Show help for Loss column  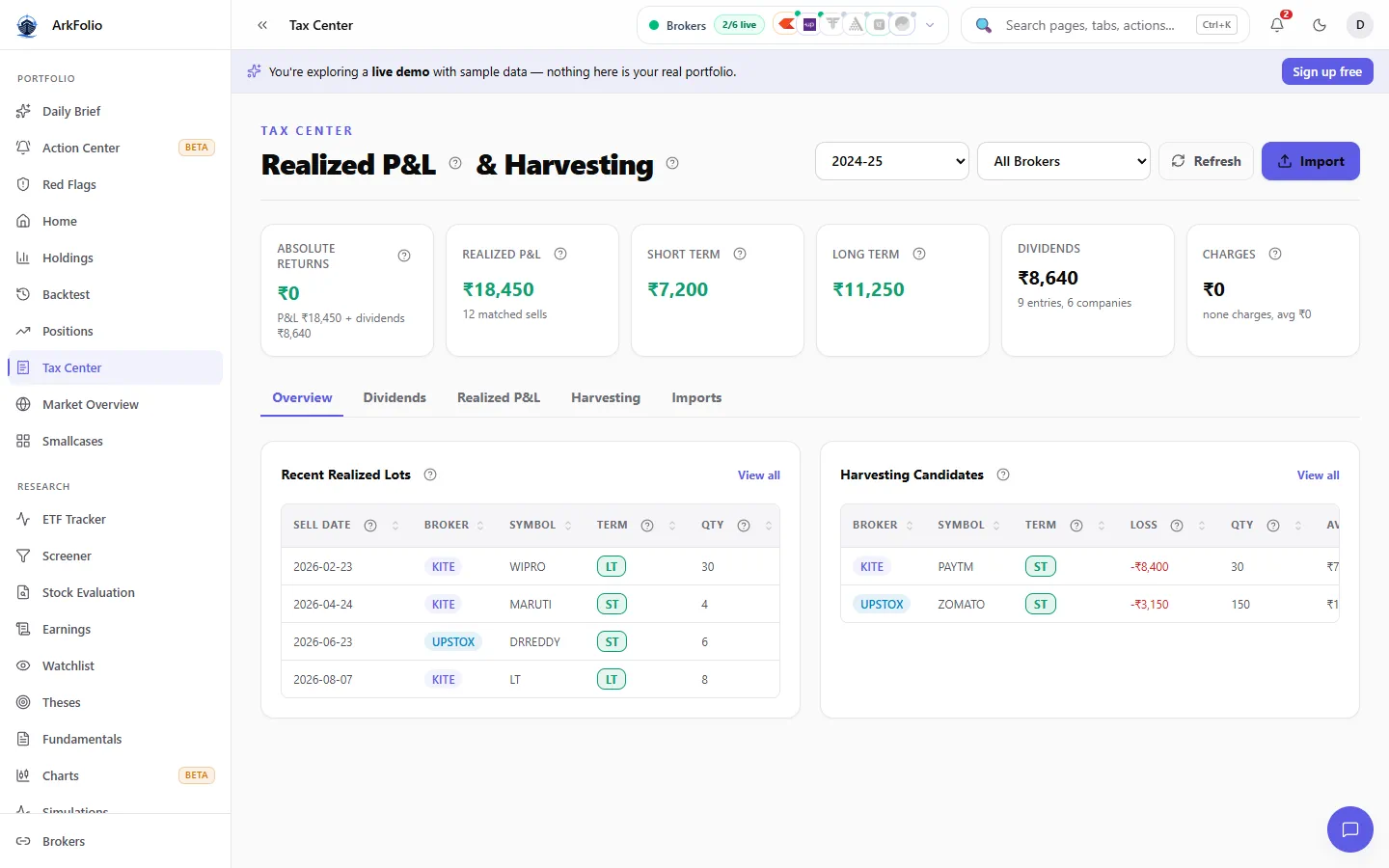pos(1177,526)
